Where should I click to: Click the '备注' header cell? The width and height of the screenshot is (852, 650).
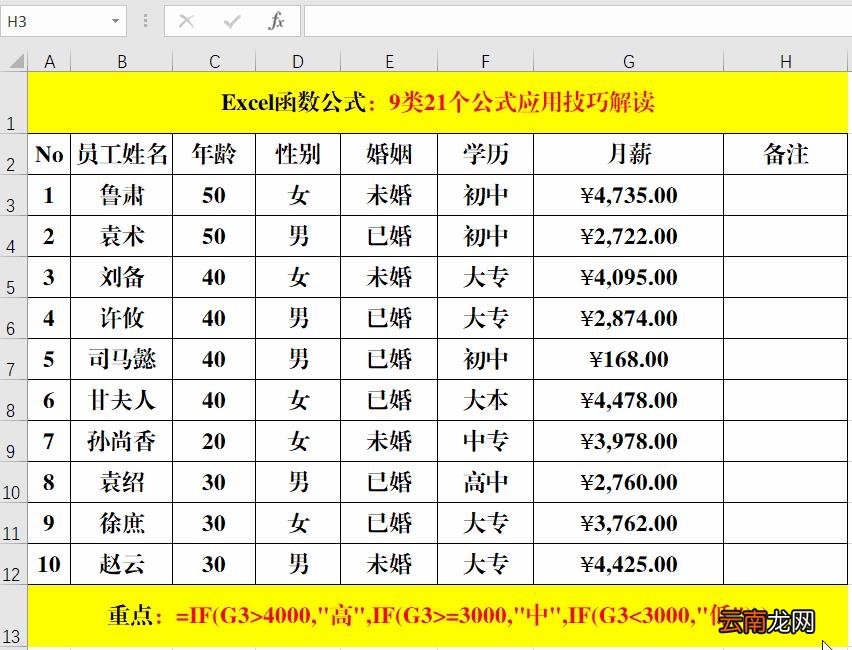[786, 154]
